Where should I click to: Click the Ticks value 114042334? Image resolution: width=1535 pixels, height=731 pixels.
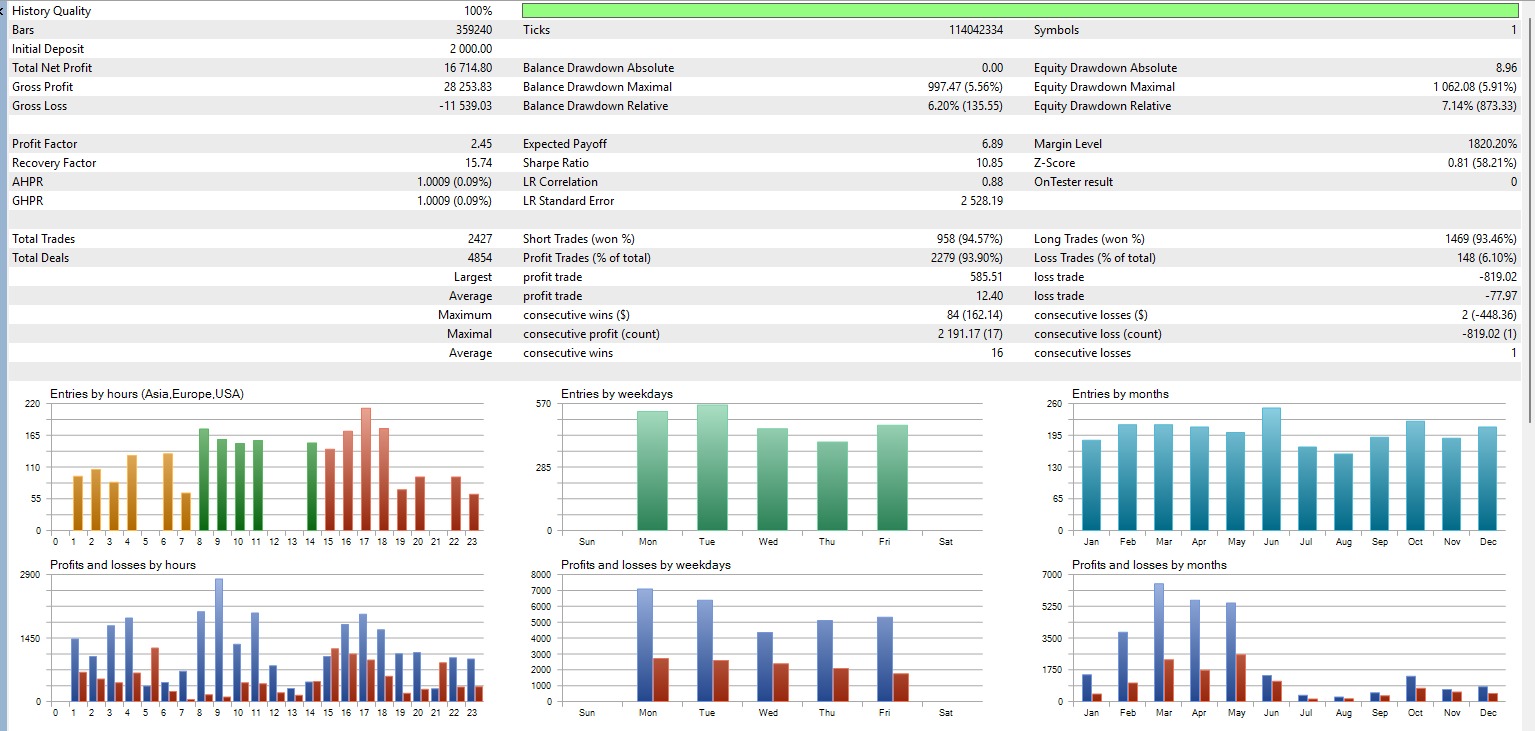pyautogui.click(x=976, y=30)
